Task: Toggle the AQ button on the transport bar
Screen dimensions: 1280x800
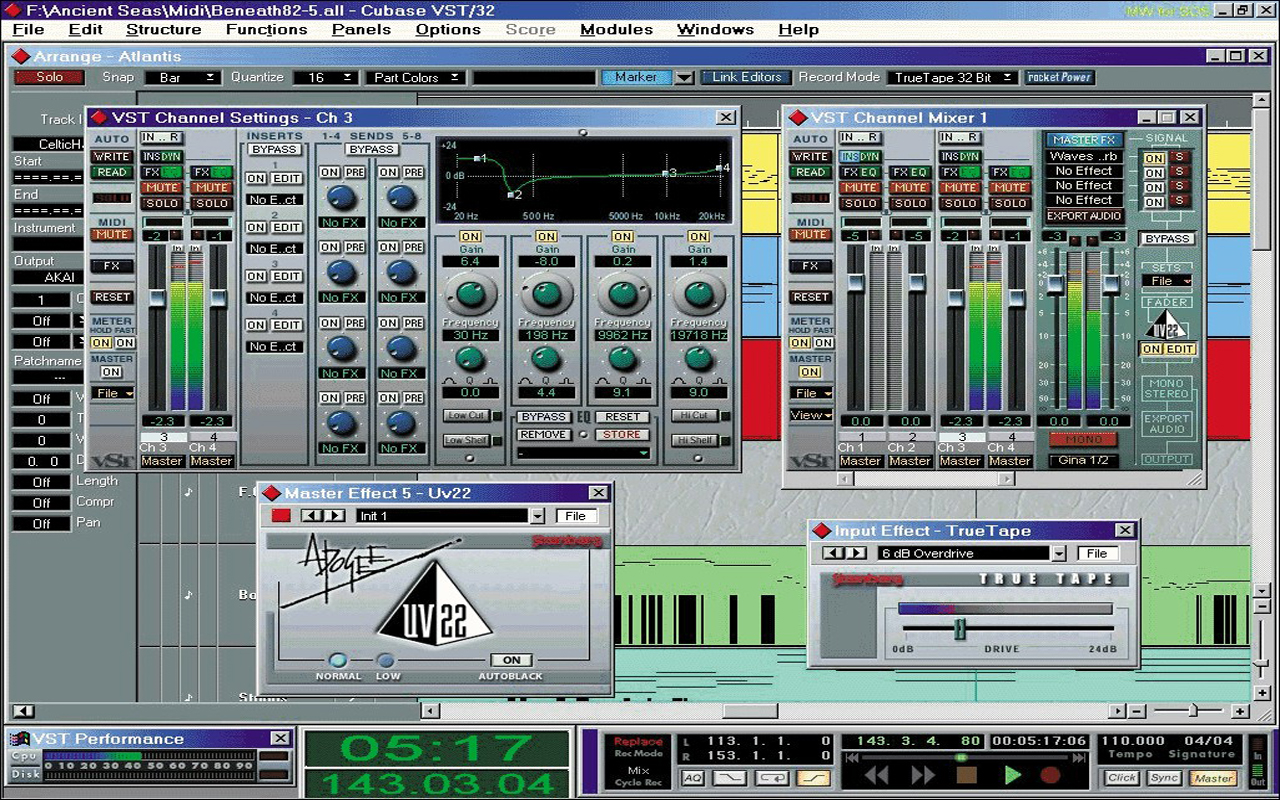Action: pyautogui.click(x=693, y=777)
